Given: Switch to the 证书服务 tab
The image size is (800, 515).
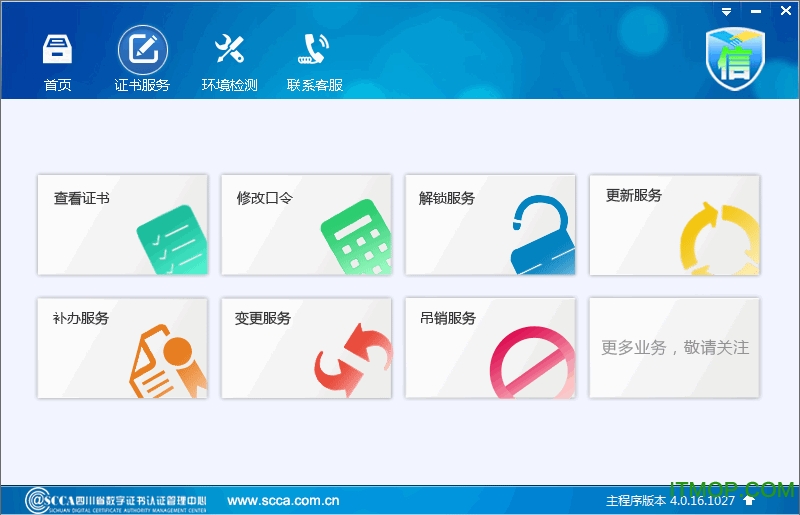Looking at the screenshot, I should coord(142,60).
